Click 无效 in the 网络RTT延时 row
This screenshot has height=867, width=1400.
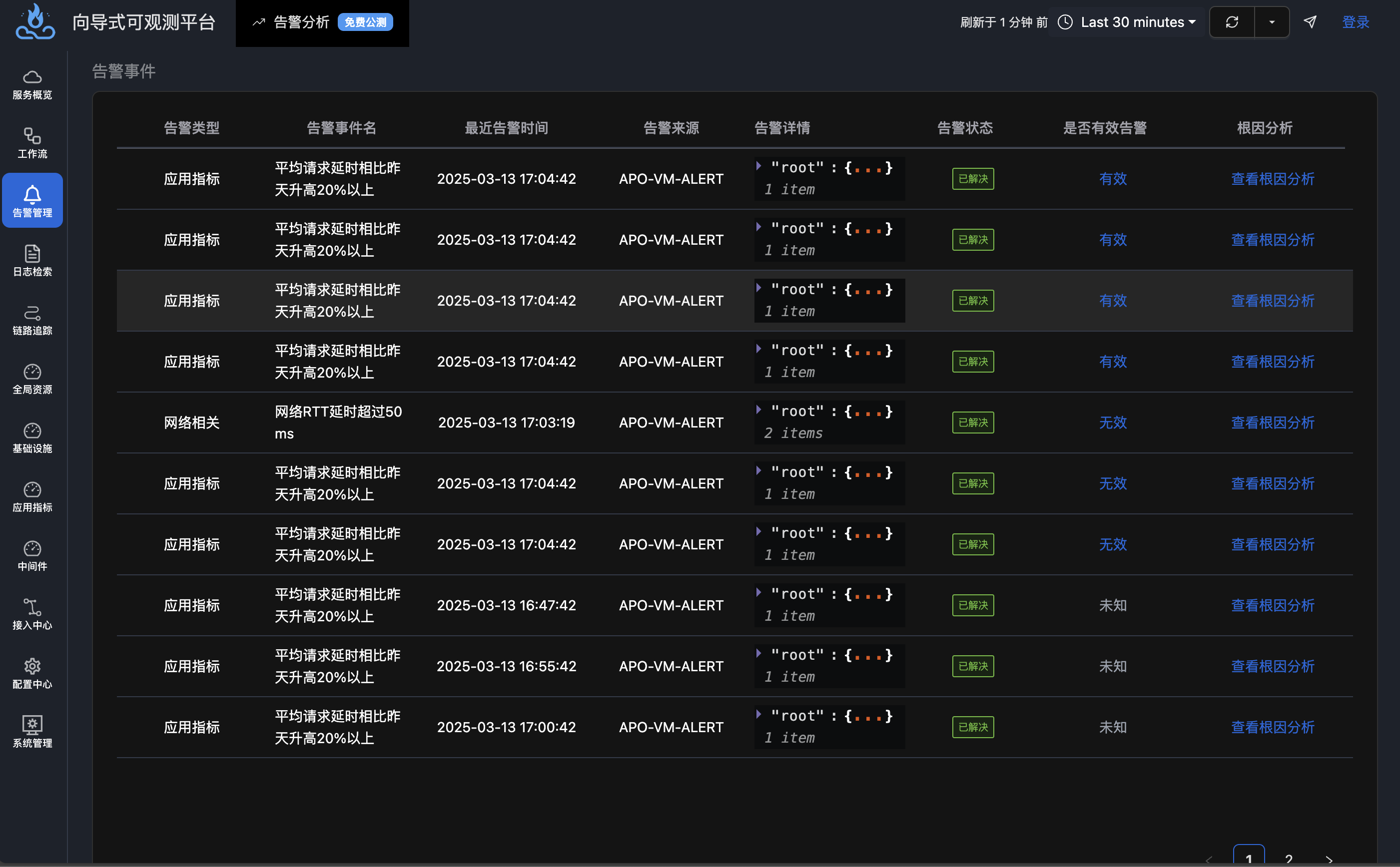(x=1113, y=423)
